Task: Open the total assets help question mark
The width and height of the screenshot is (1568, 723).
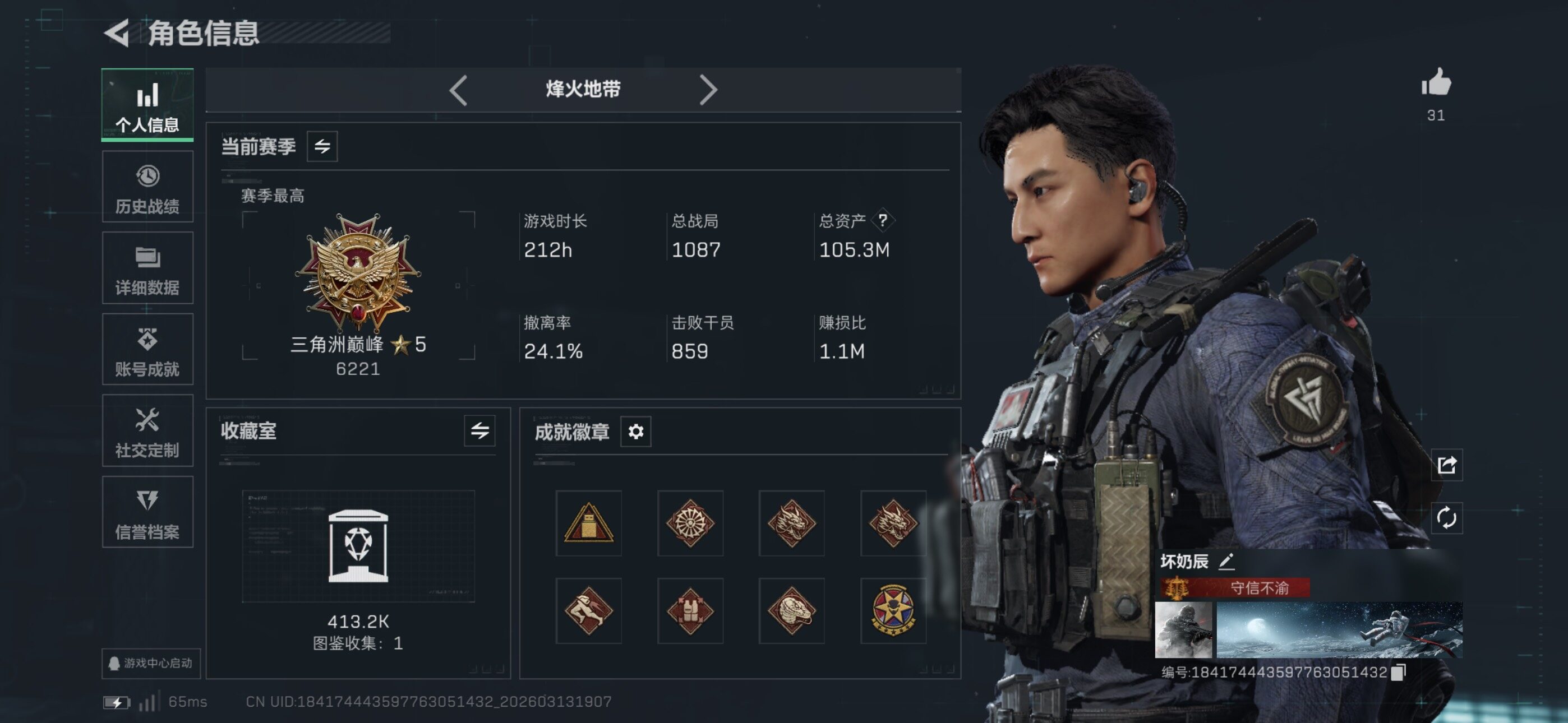Action: (x=882, y=220)
